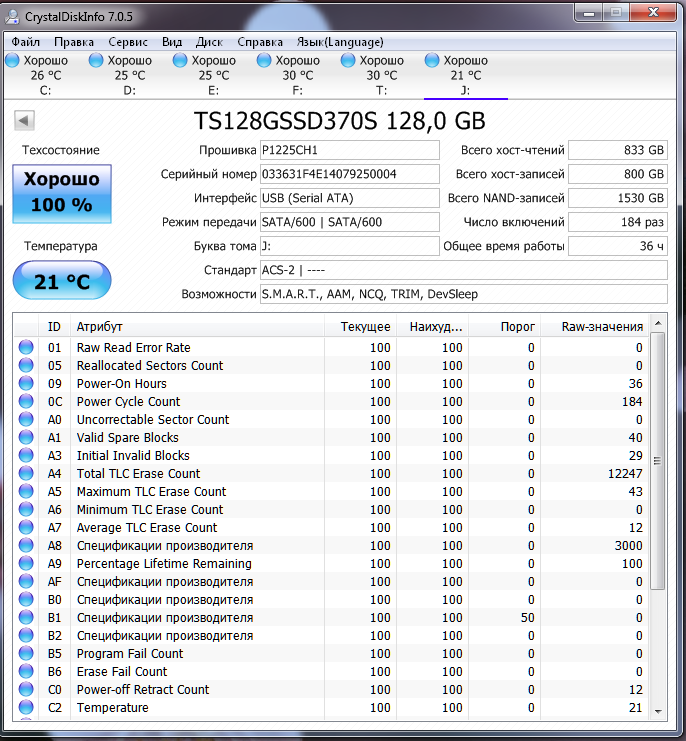Click the blue health orb of disk T:
This screenshot has height=741, width=686.
point(348,60)
